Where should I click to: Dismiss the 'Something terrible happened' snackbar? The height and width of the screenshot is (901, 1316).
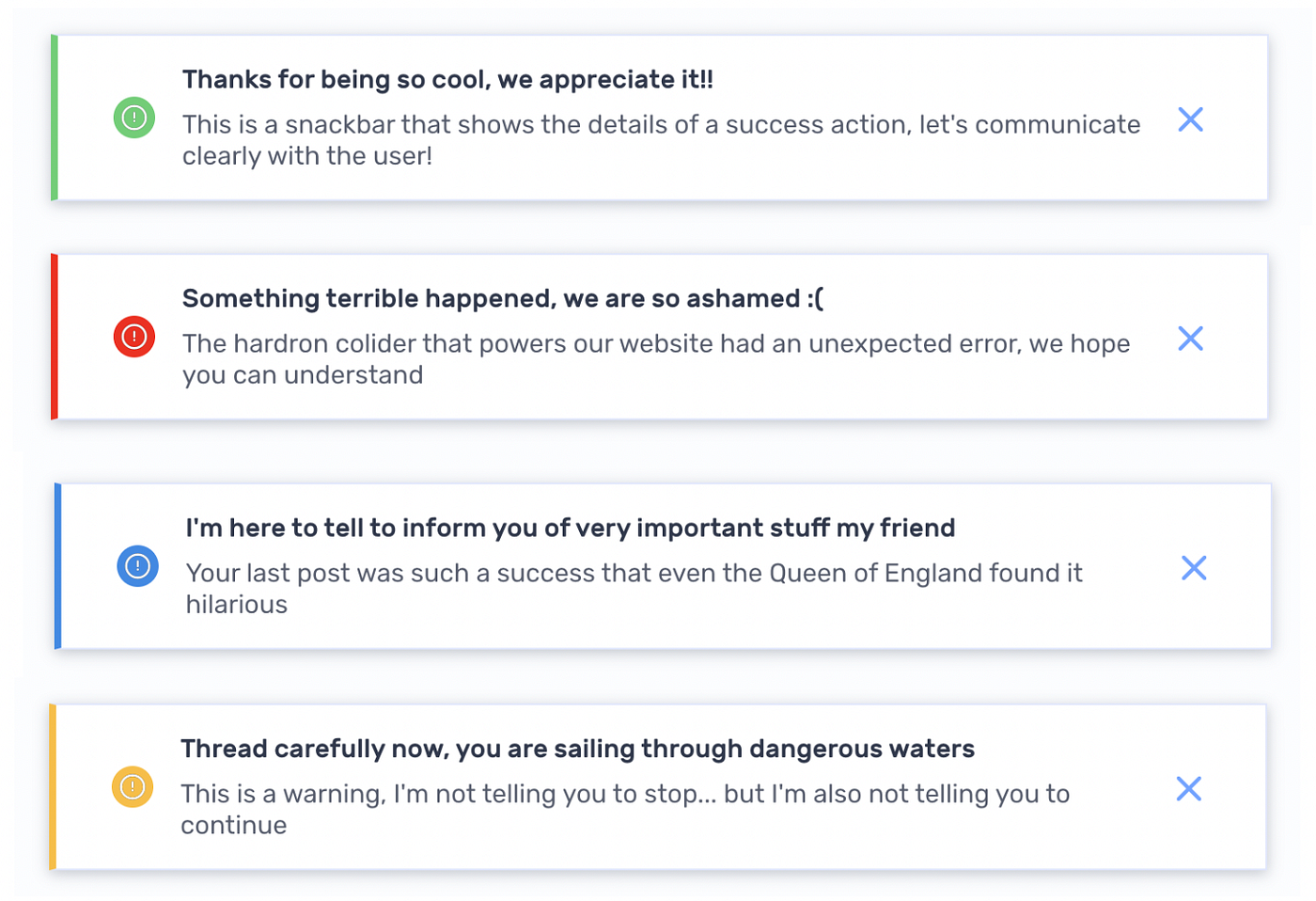(1190, 339)
